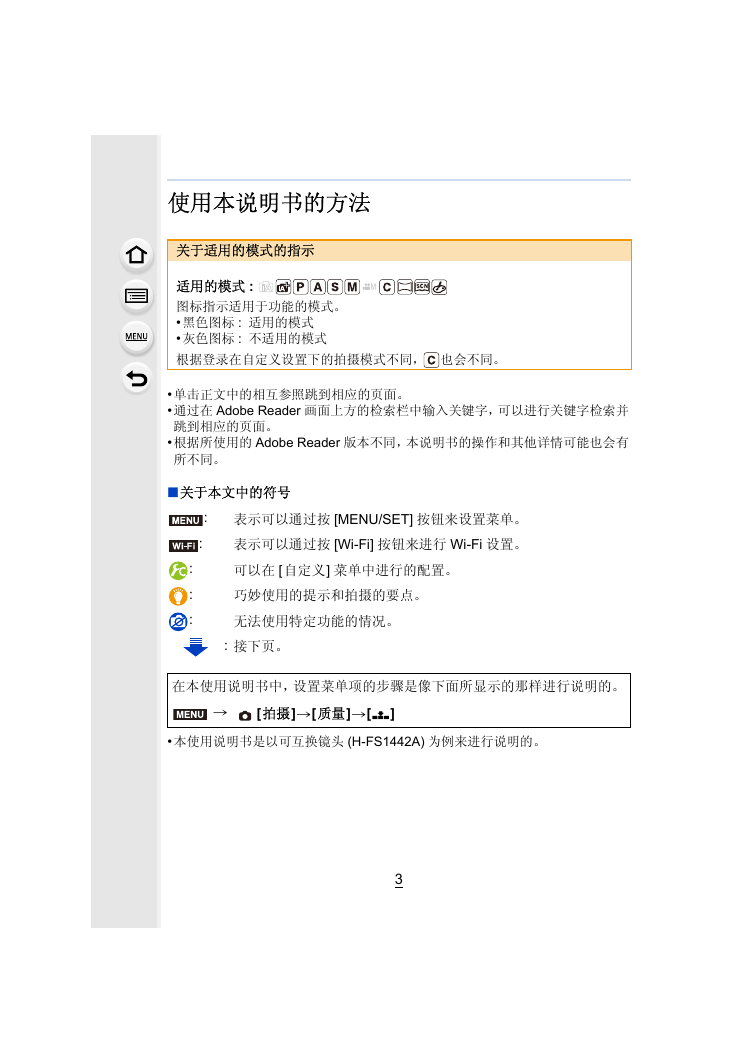
Task: Click the label 适用的模式
Action: [x=210, y=287]
